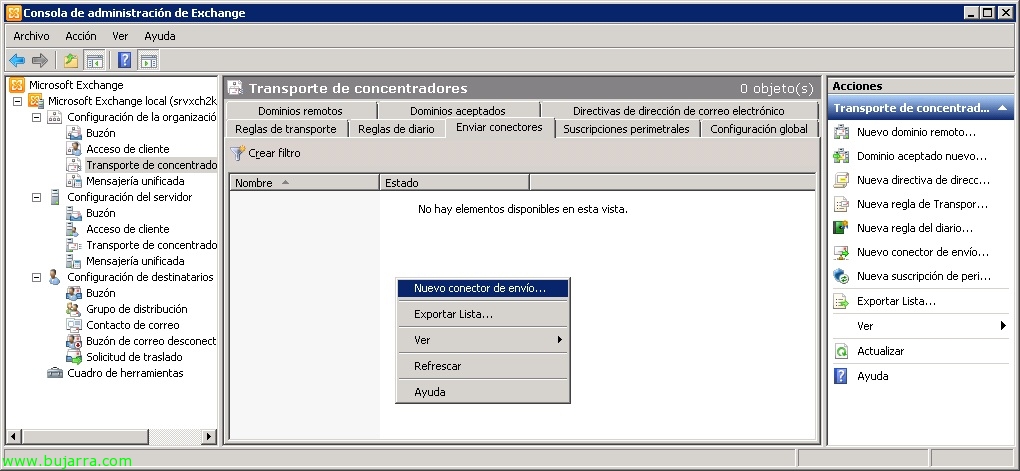Click the Forward arrow toolbar icon

[40, 61]
